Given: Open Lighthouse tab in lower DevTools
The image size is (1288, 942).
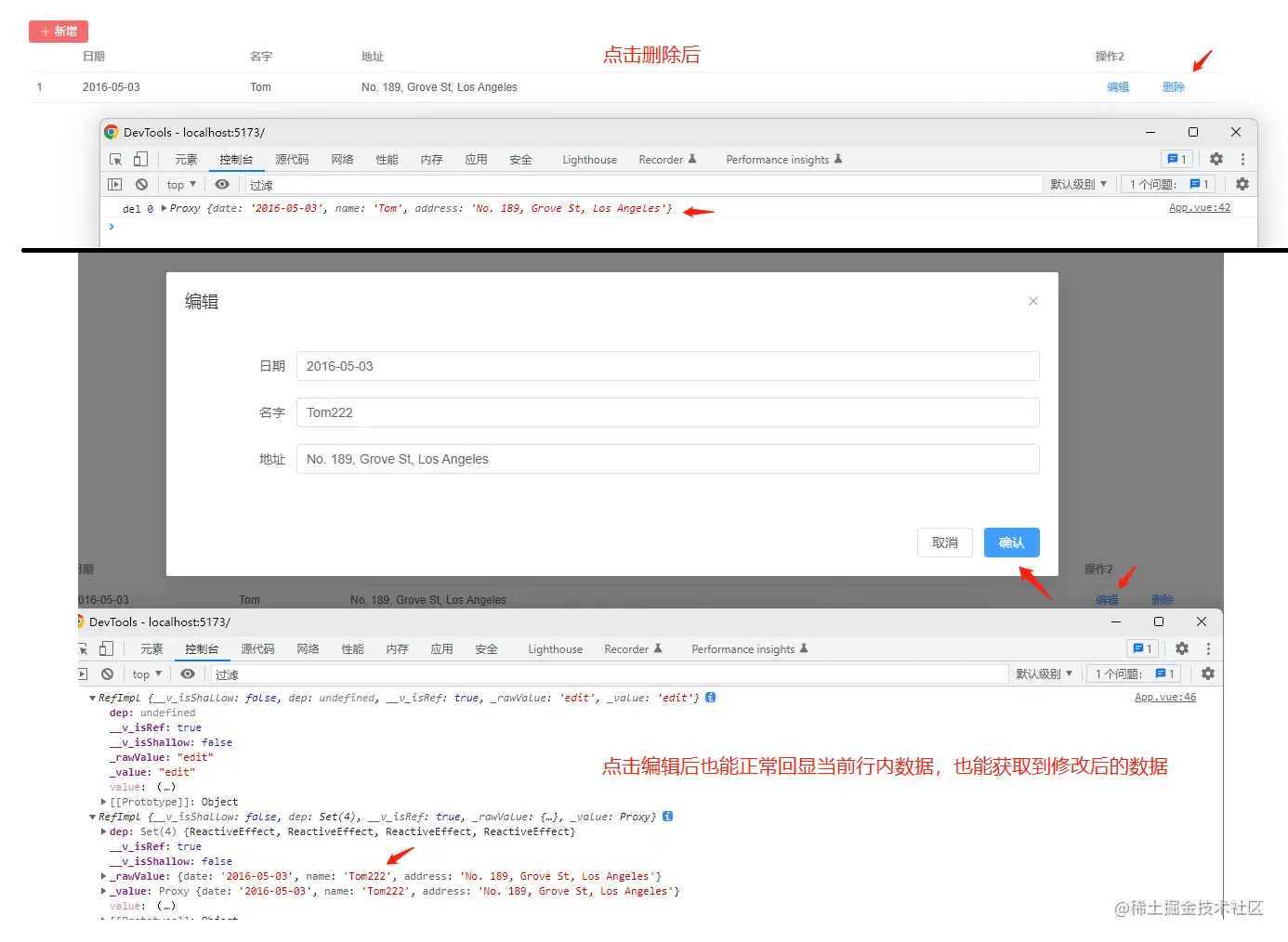Looking at the screenshot, I should coord(555,649).
